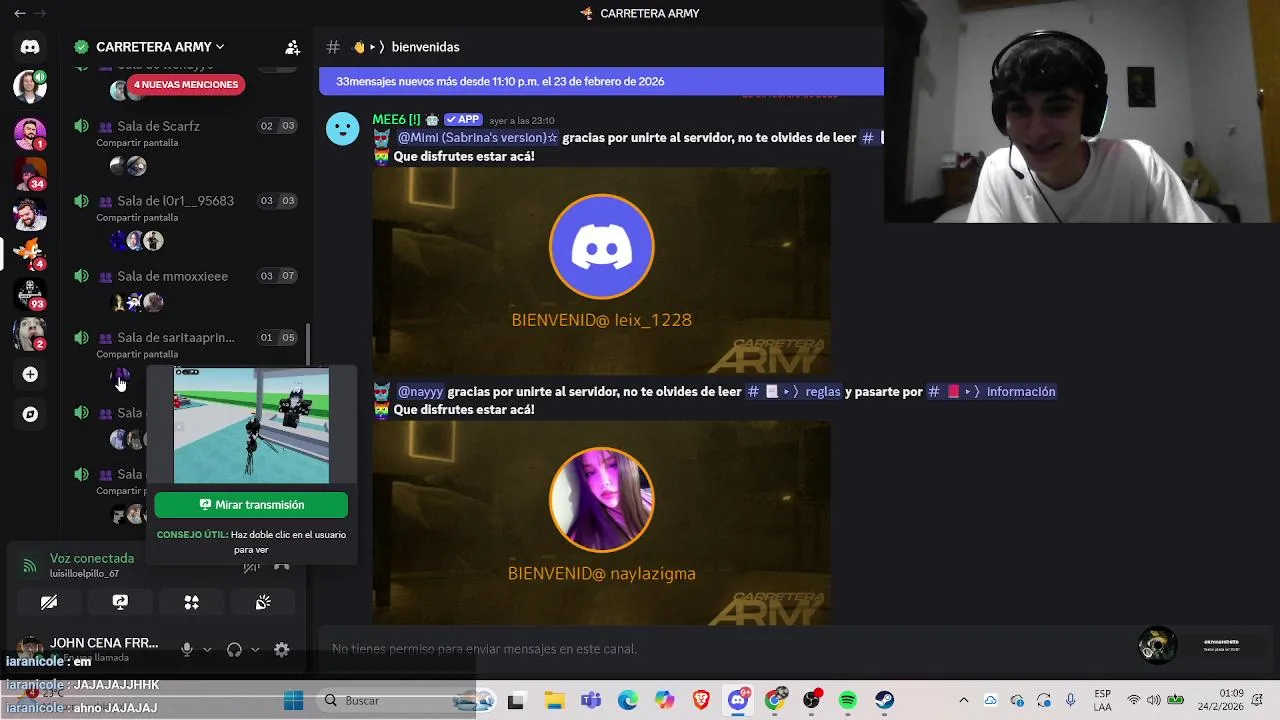Open Steam from the taskbar
The image size is (1280, 720).
pyautogui.click(x=885, y=700)
